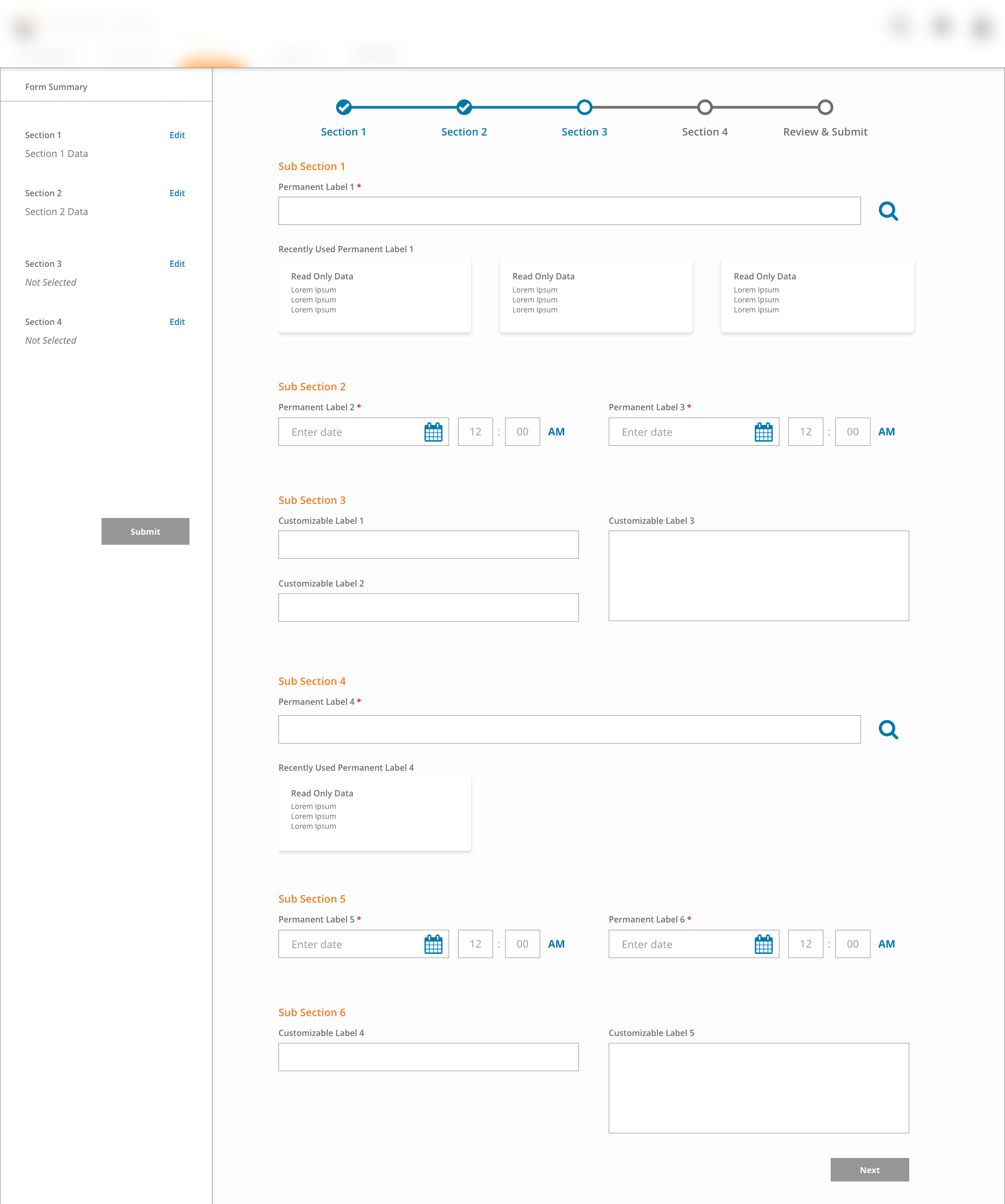Screen dimensions: 1005x1204
Task: Go to Review & Submit step
Action: pos(825,132)
